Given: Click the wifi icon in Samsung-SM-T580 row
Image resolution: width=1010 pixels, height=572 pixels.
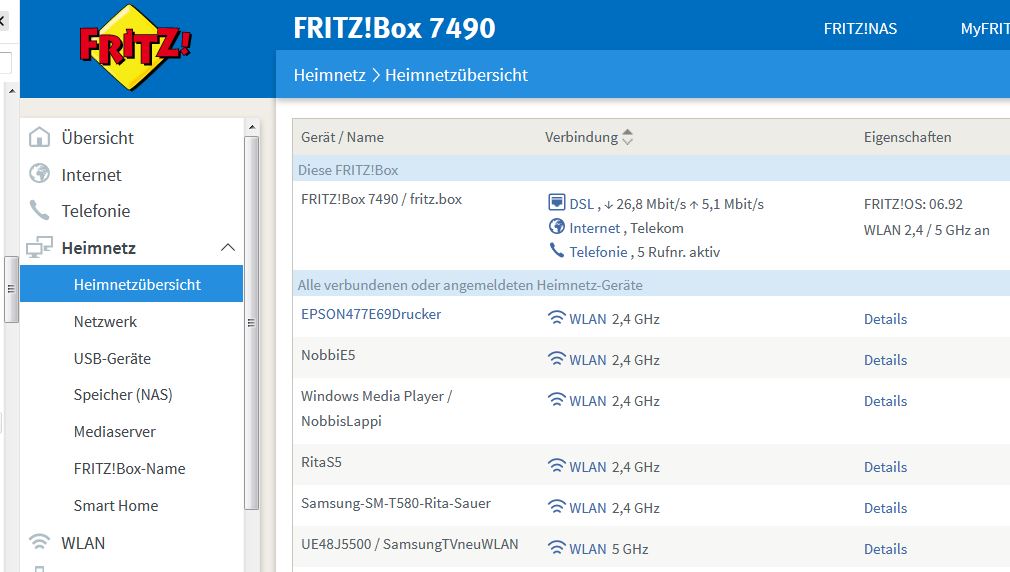Looking at the screenshot, I should (557, 506).
